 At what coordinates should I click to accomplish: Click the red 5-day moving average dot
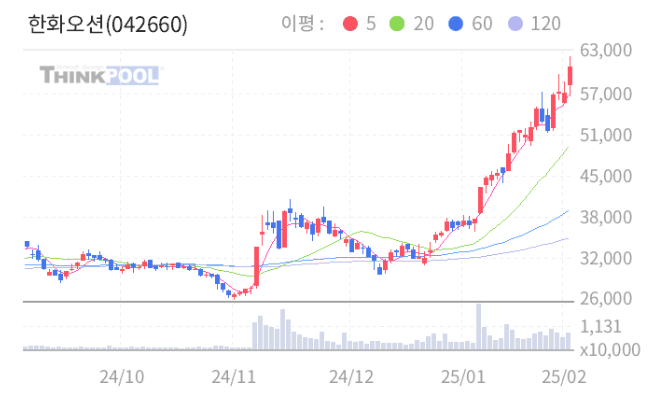pos(350,24)
